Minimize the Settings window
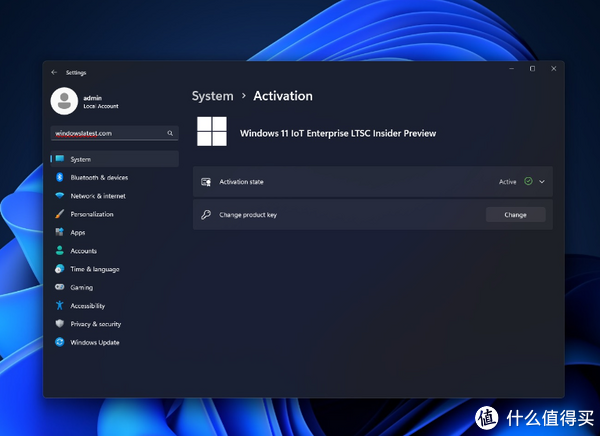Screen dimensions: 600x436 pyautogui.click(x=511, y=69)
